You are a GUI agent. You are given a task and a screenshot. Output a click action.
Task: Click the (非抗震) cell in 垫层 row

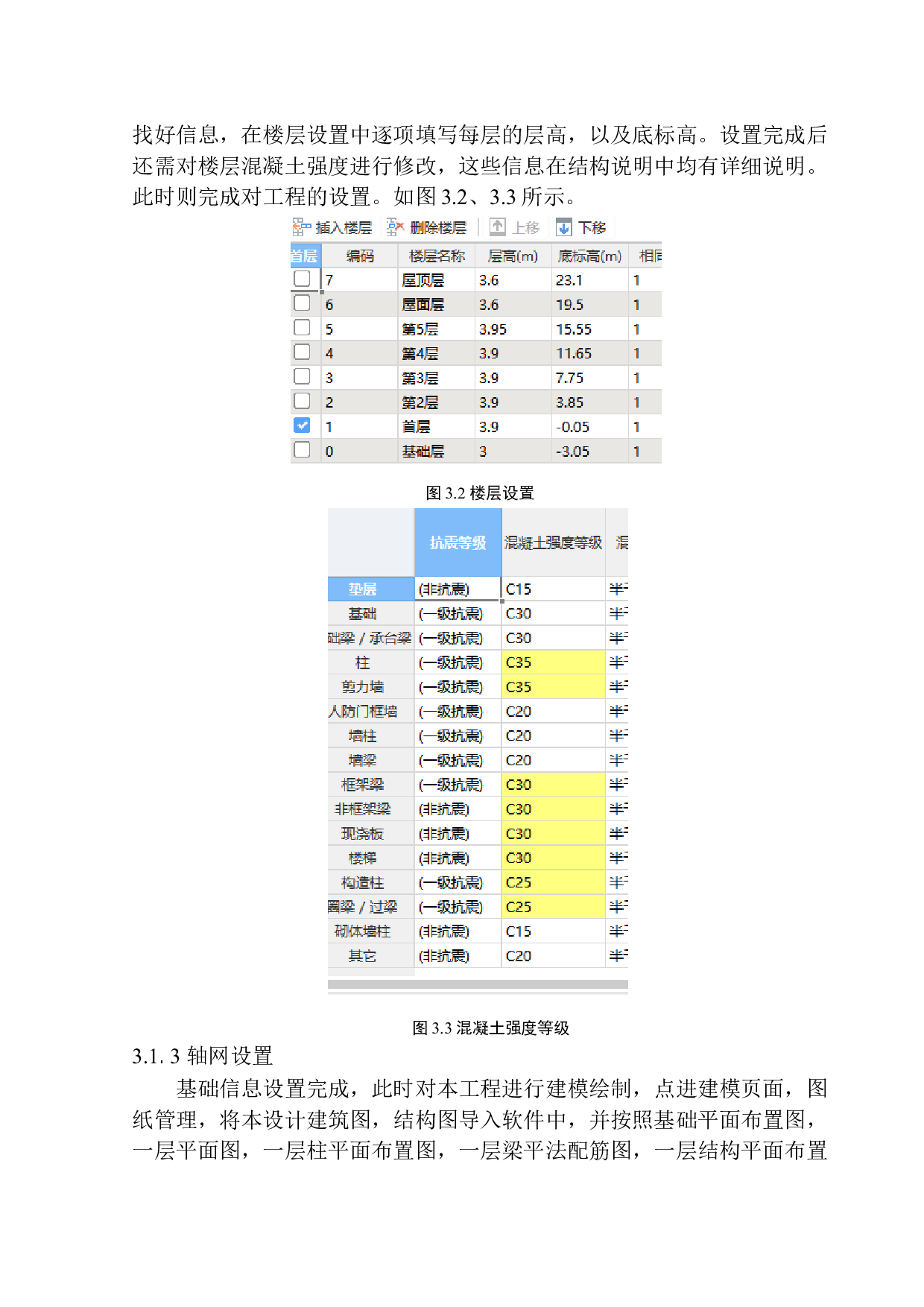point(458,589)
